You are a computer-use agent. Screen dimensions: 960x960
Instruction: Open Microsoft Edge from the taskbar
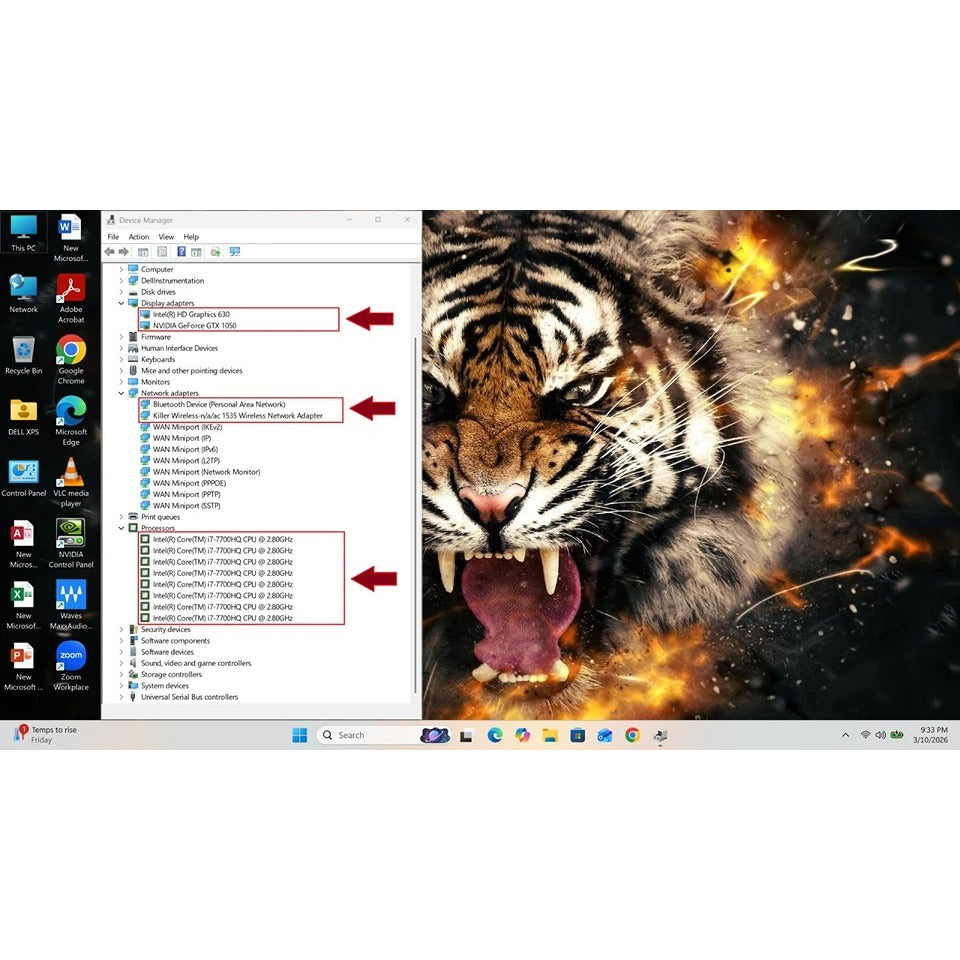click(494, 735)
